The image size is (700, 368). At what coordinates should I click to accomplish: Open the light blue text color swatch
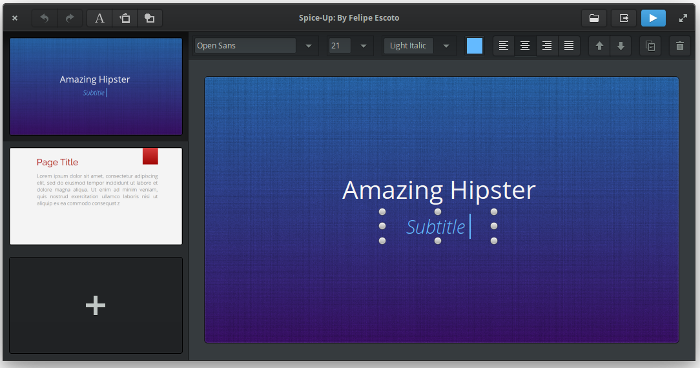pyautogui.click(x=474, y=46)
